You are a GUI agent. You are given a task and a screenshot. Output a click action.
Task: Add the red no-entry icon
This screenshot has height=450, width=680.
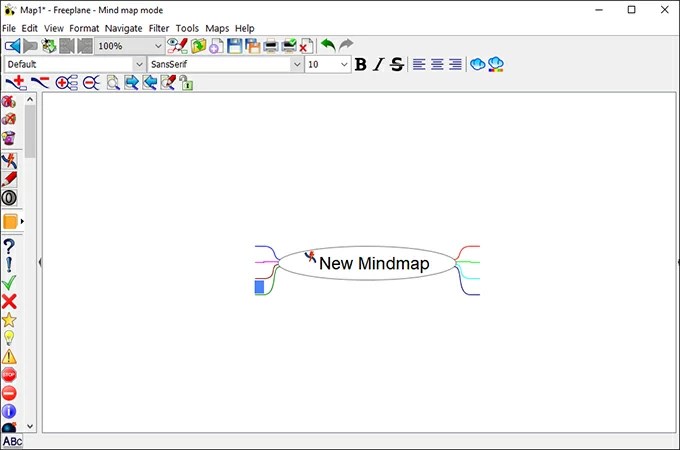(9, 393)
